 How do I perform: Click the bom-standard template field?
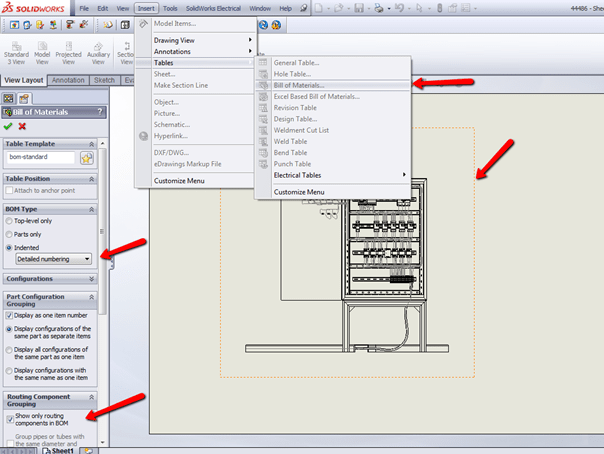tap(41, 157)
